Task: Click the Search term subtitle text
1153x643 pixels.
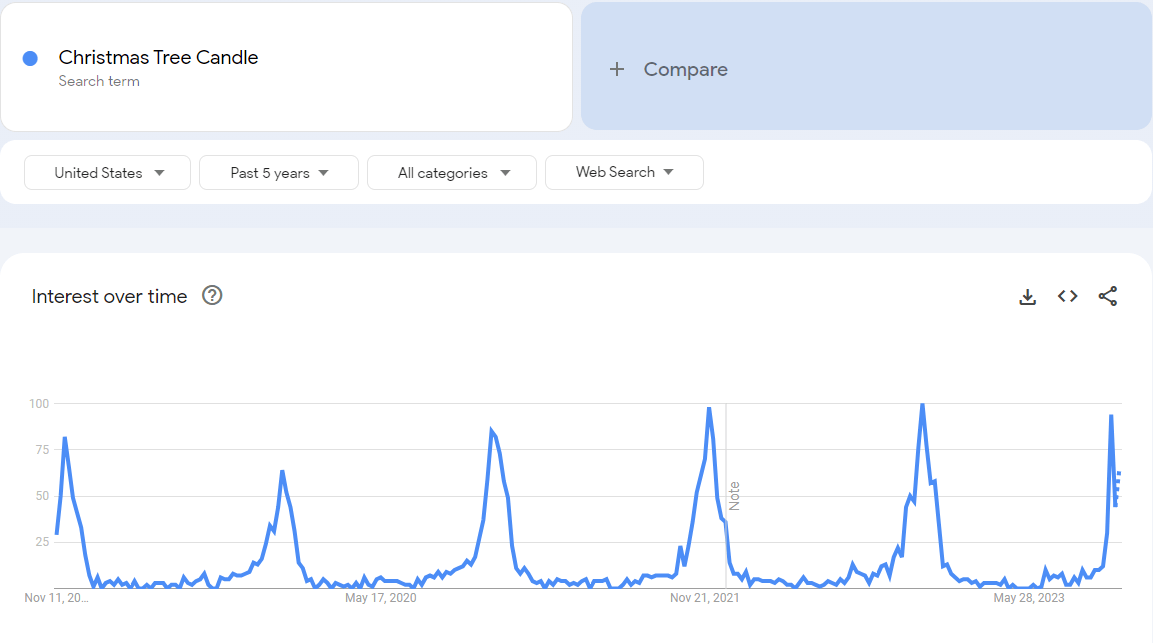Action: tap(99, 81)
